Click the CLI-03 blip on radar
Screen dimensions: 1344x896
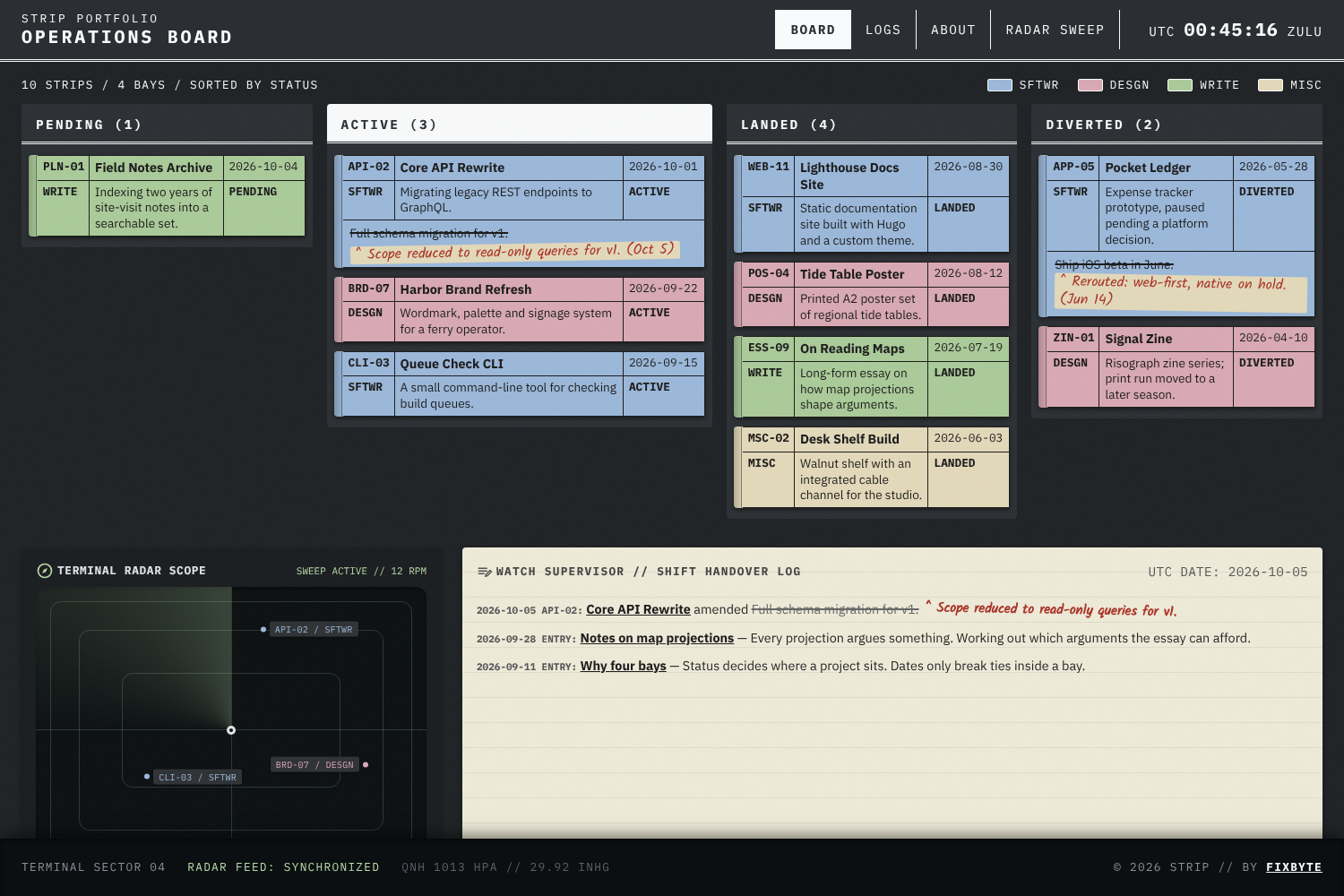pos(147,777)
